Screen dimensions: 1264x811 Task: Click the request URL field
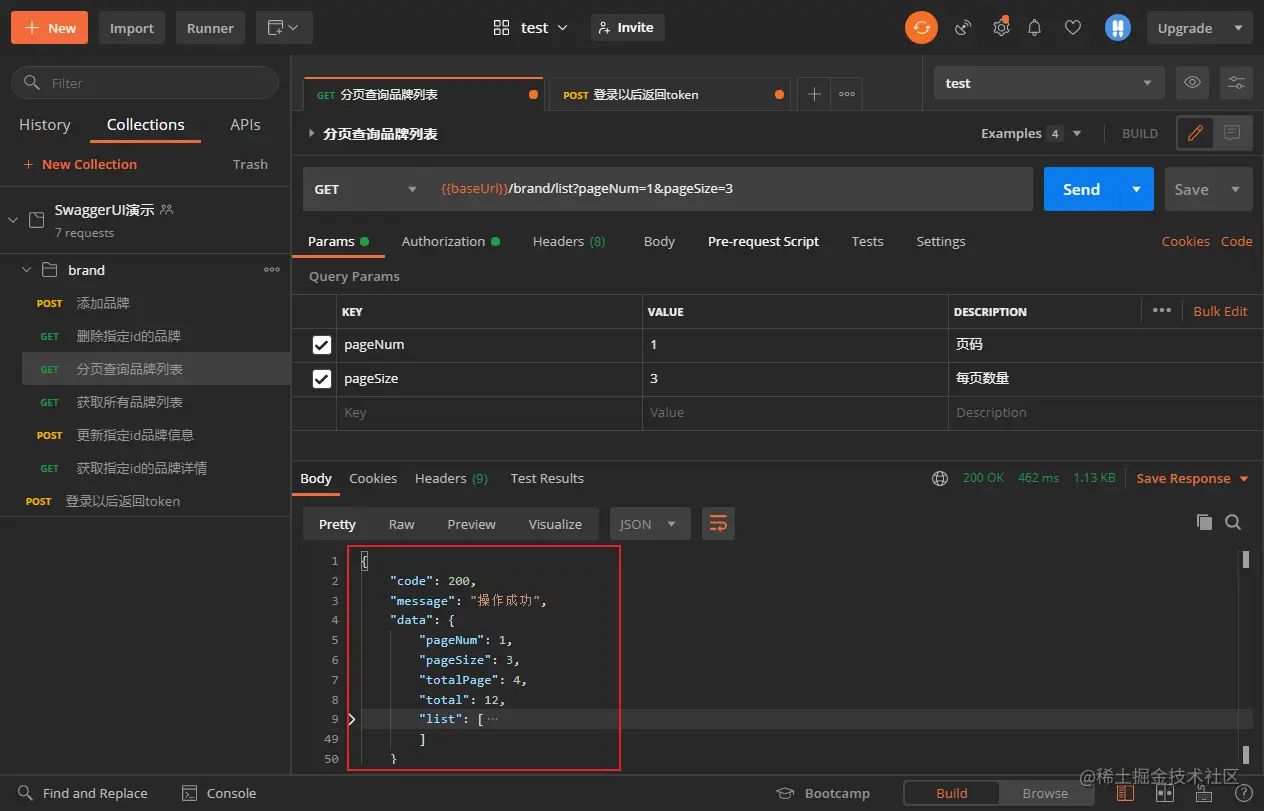pyautogui.click(x=730, y=189)
